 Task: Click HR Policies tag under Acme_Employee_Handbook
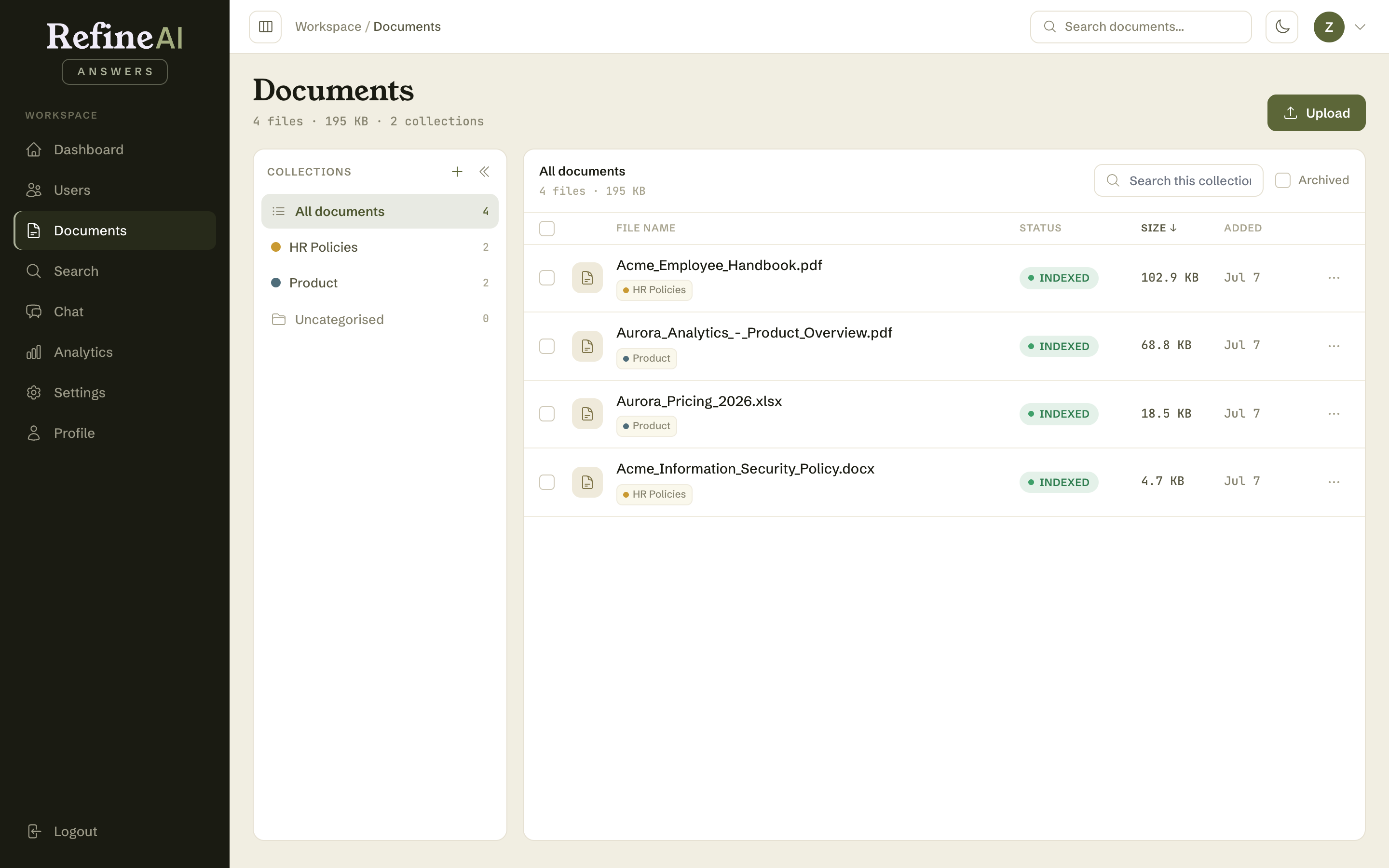654,290
